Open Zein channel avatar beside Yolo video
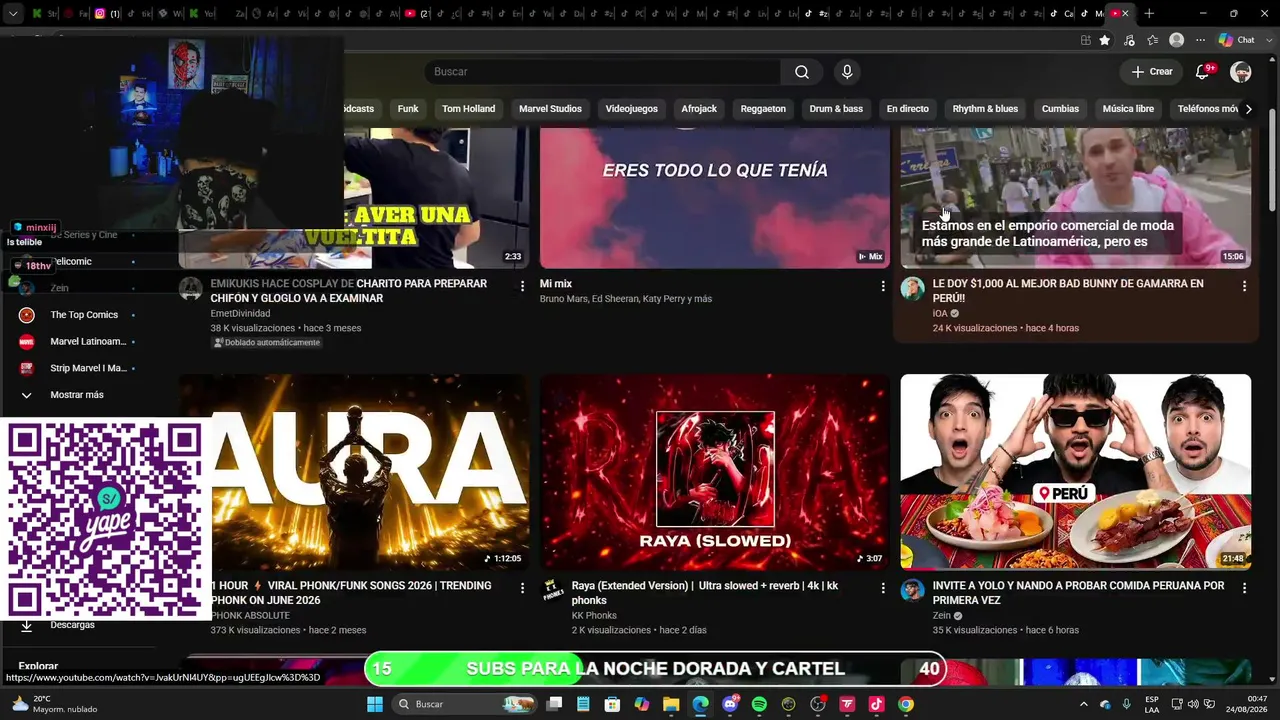The image size is (1280, 720). click(912, 591)
